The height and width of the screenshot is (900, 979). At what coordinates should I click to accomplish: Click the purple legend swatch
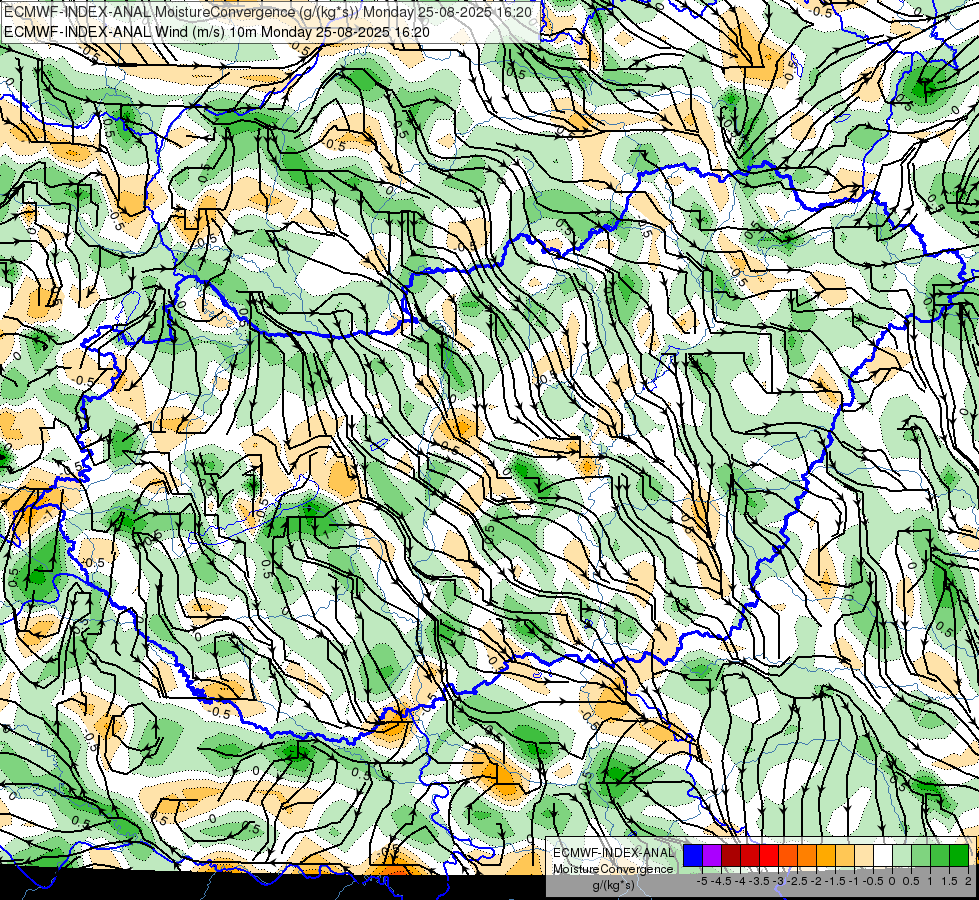(x=712, y=855)
